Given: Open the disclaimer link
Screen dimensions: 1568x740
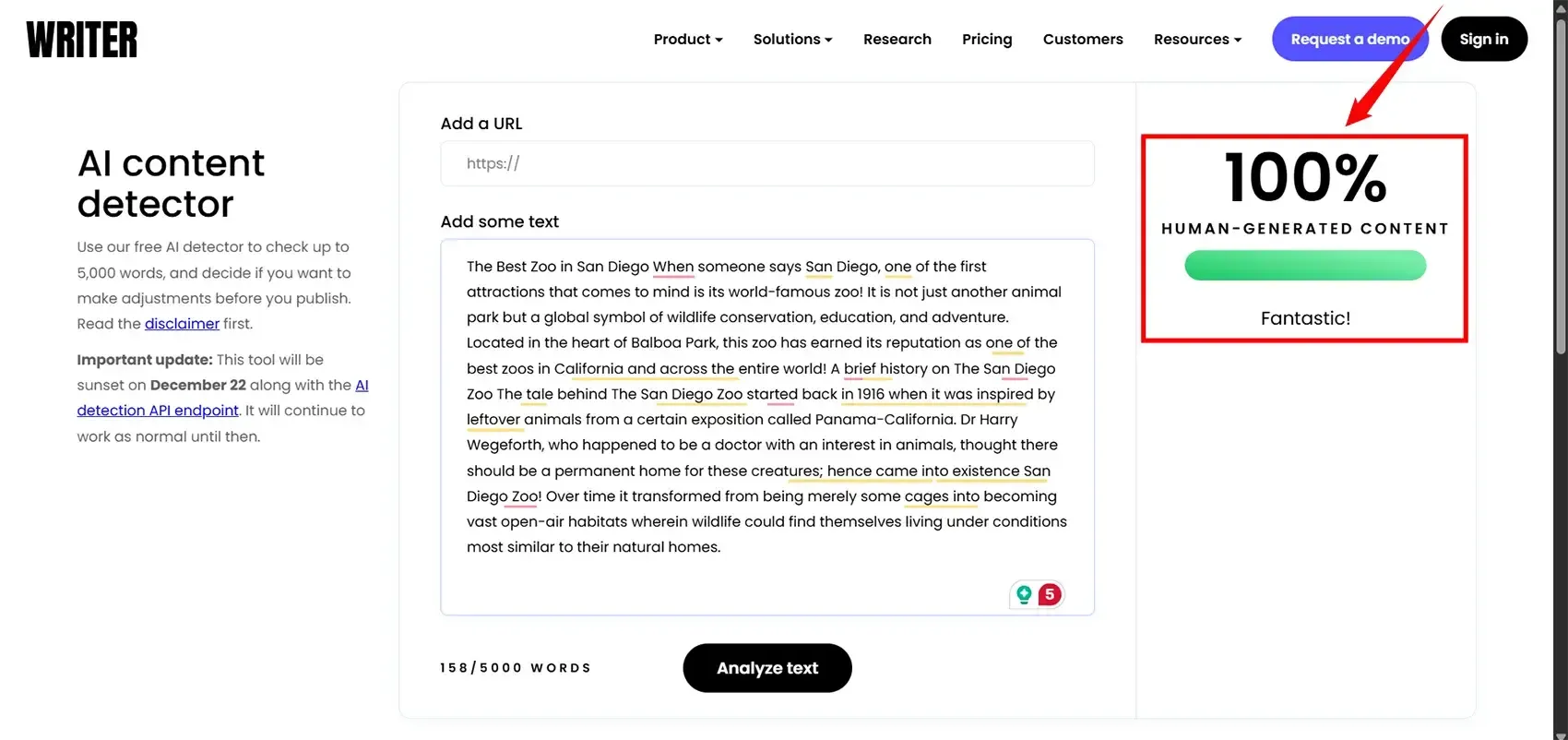Looking at the screenshot, I should [x=182, y=324].
